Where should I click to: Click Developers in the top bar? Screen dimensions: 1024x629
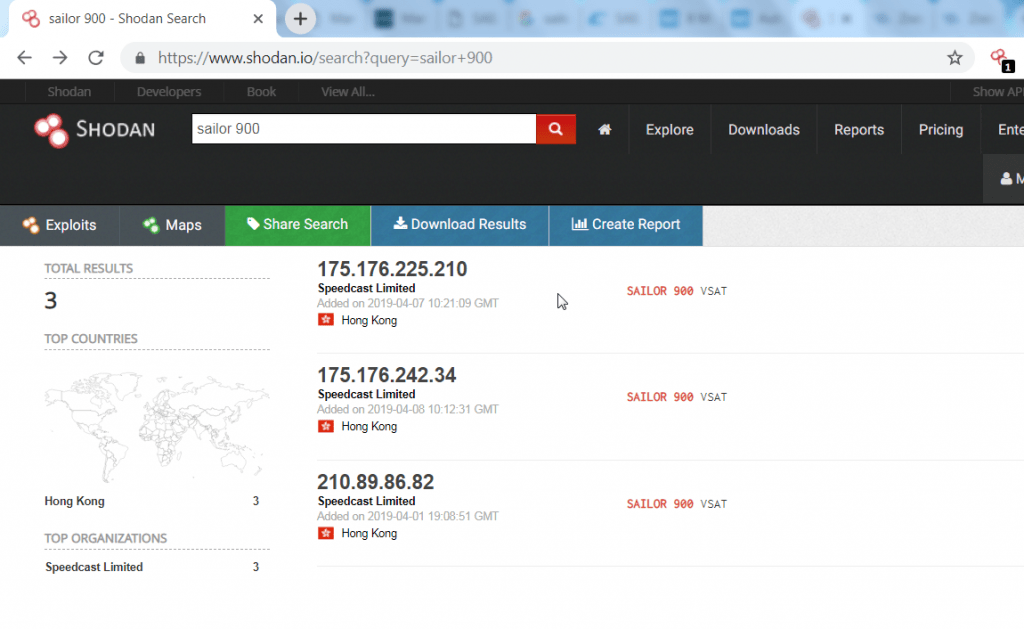point(168,91)
